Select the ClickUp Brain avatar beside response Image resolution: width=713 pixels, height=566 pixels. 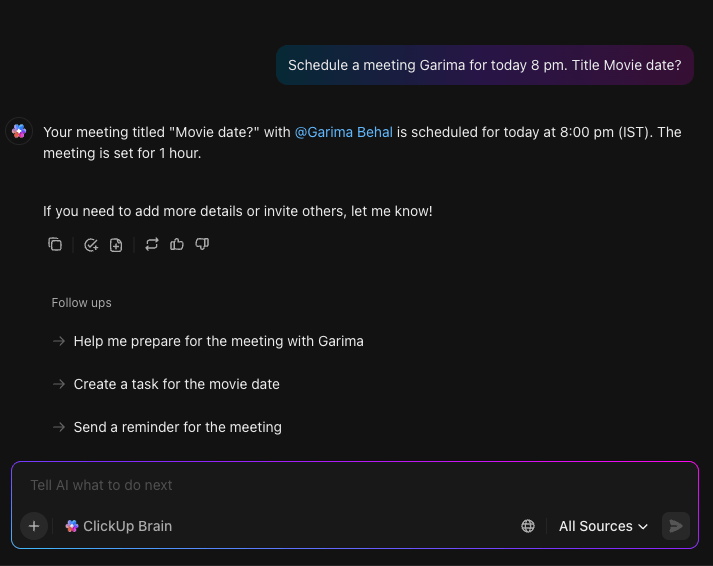click(19, 131)
